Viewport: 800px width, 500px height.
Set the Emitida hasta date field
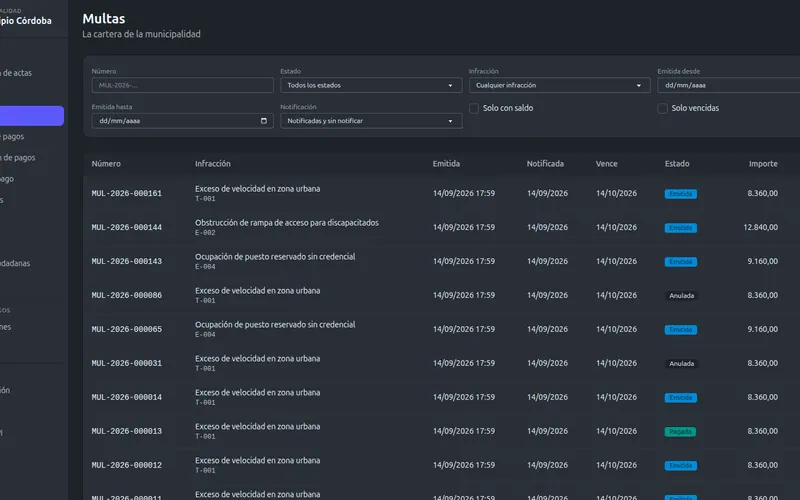click(x=183, y=121)
